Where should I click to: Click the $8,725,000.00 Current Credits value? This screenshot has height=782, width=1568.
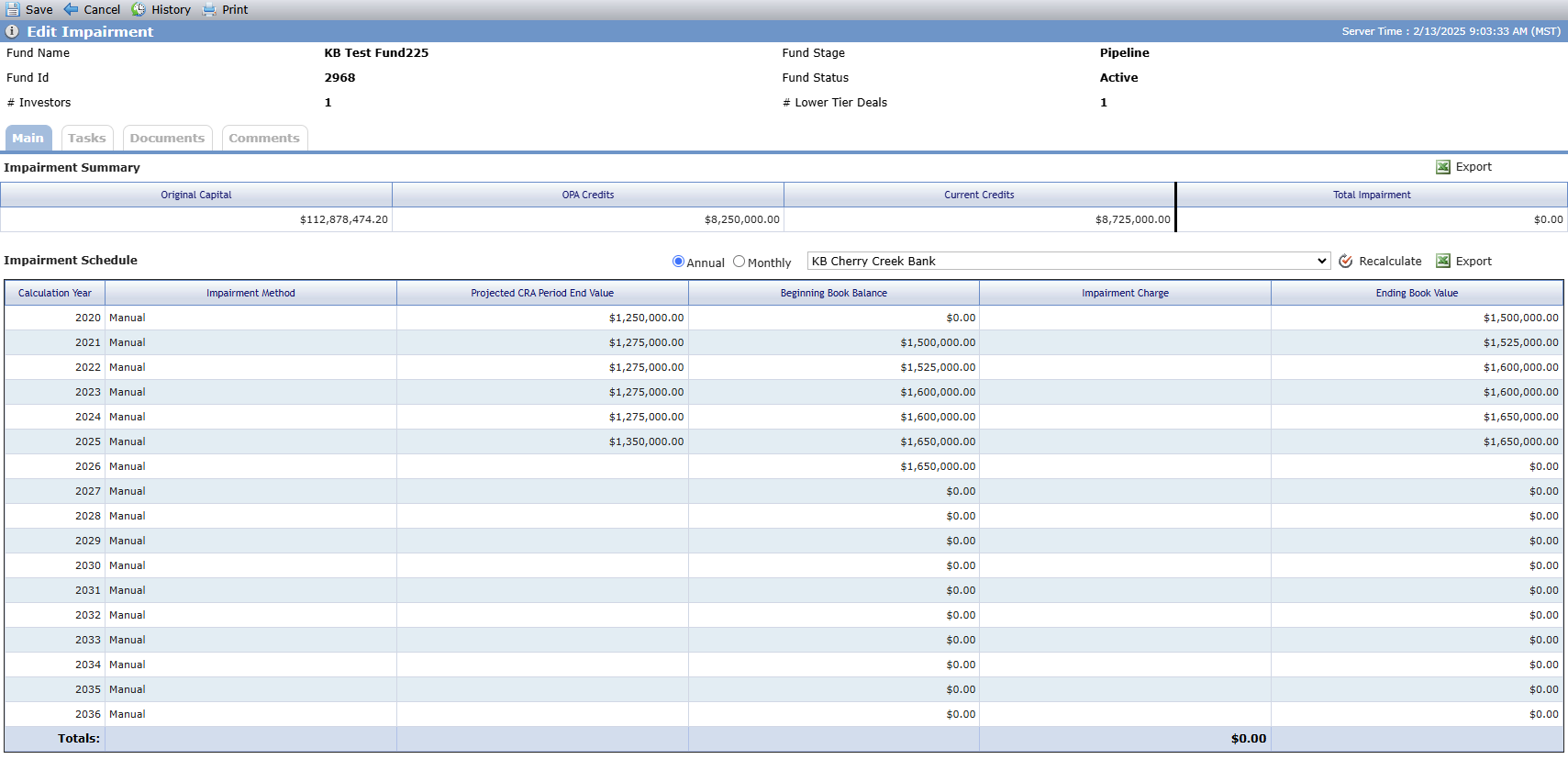click(x=1133, y=220)
